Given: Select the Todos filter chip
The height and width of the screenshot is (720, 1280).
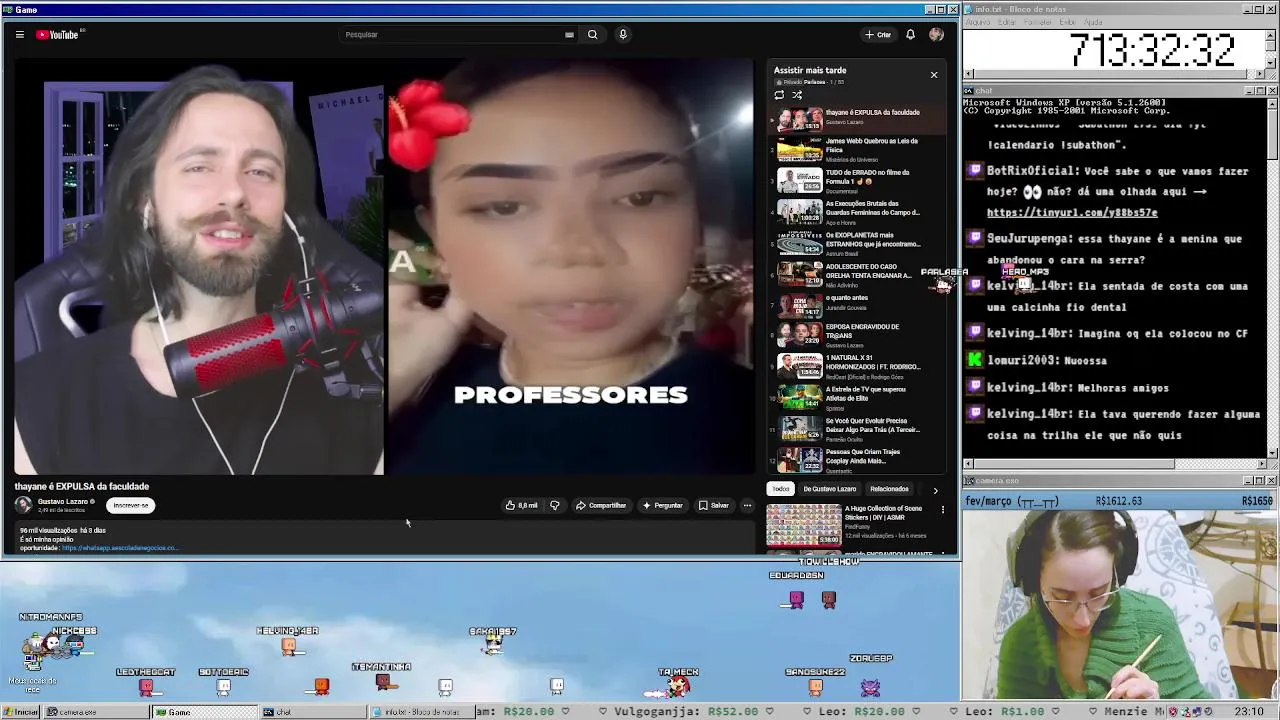Looking at the screenshot, I should [x=780, y=489].
